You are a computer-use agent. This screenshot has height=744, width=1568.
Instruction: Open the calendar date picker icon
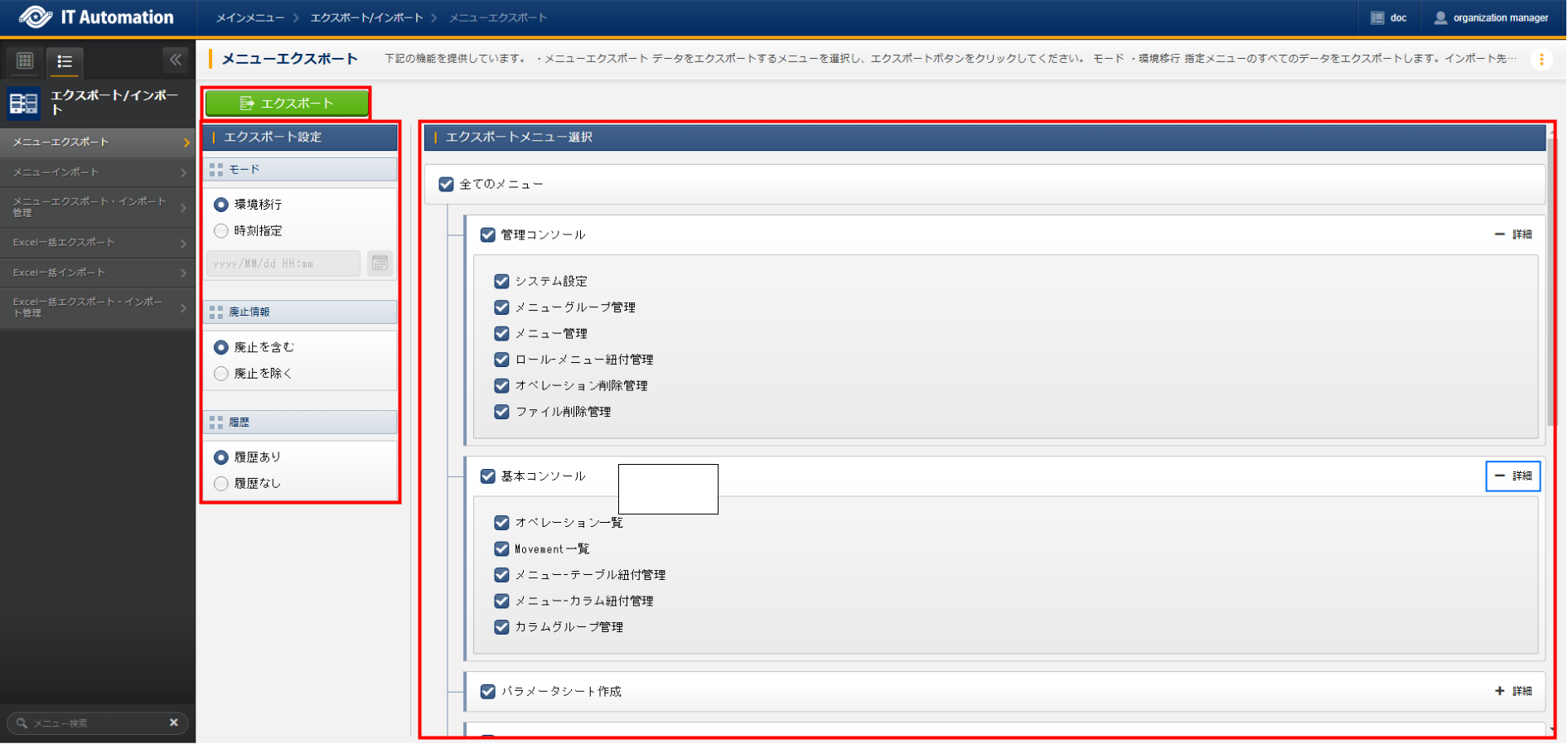click(x=380, y=263)
